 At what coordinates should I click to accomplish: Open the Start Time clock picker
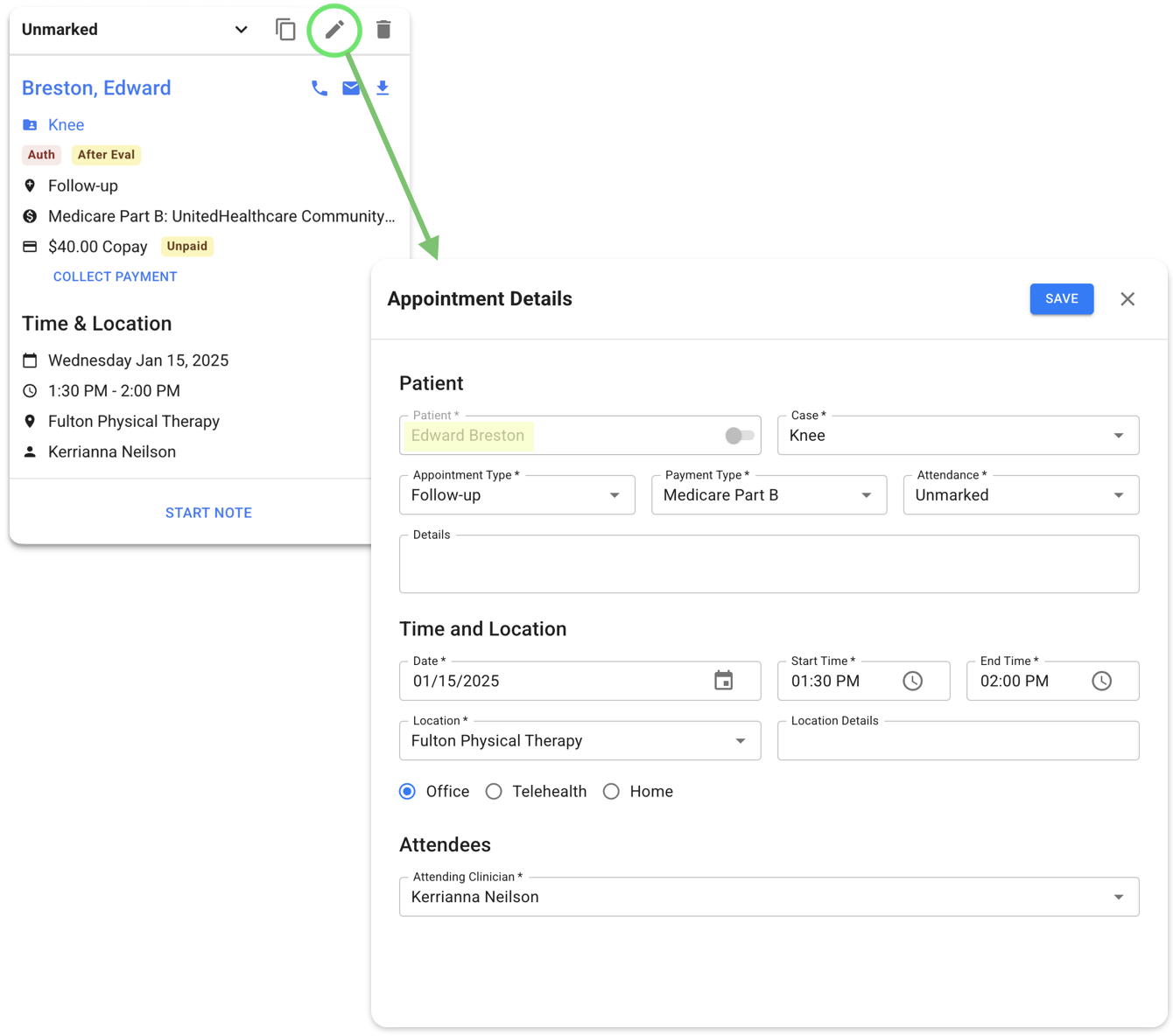(913, 681)
